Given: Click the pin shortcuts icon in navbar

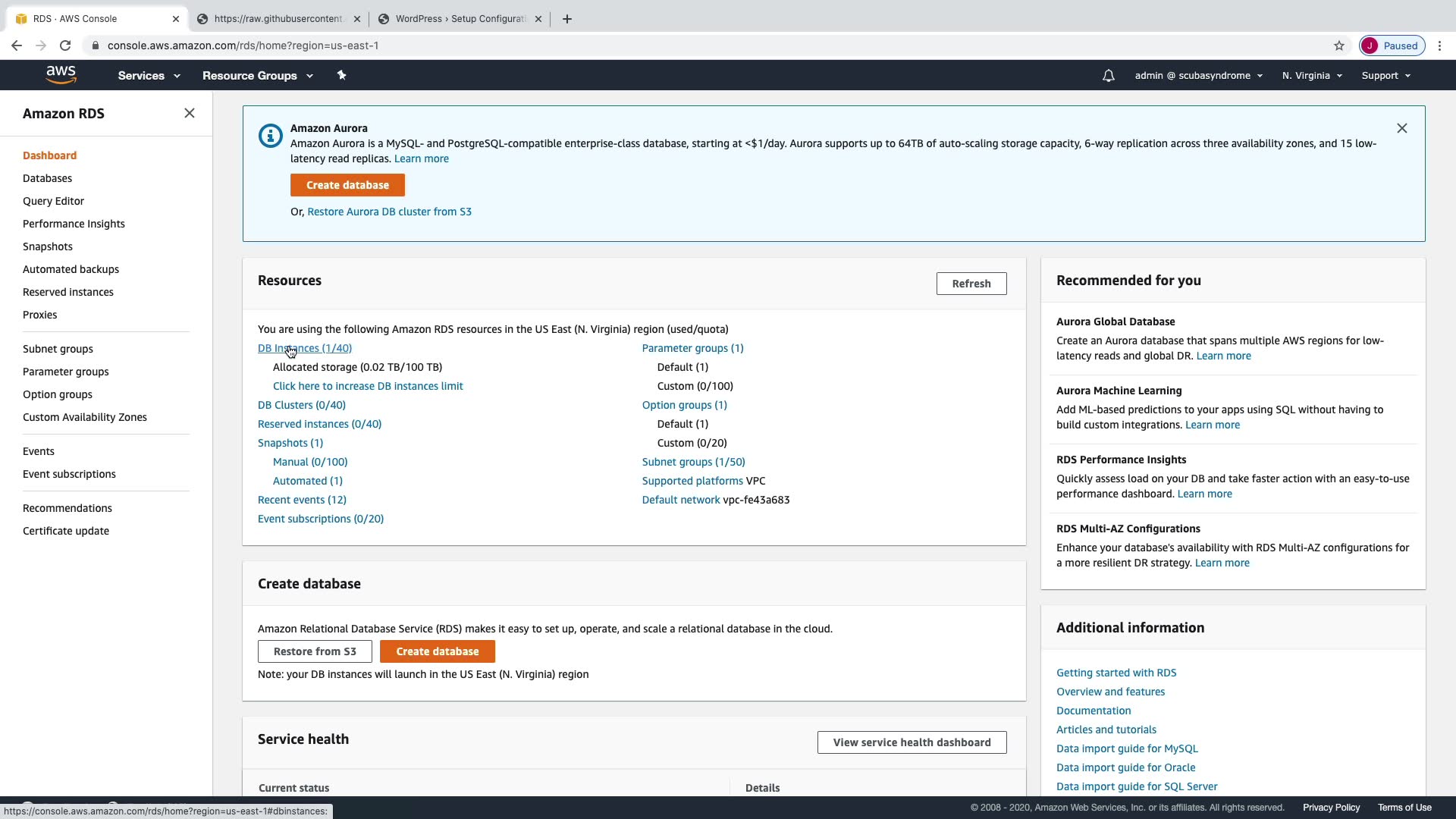Looking at the screenshot, I should (x=341, y=75).
